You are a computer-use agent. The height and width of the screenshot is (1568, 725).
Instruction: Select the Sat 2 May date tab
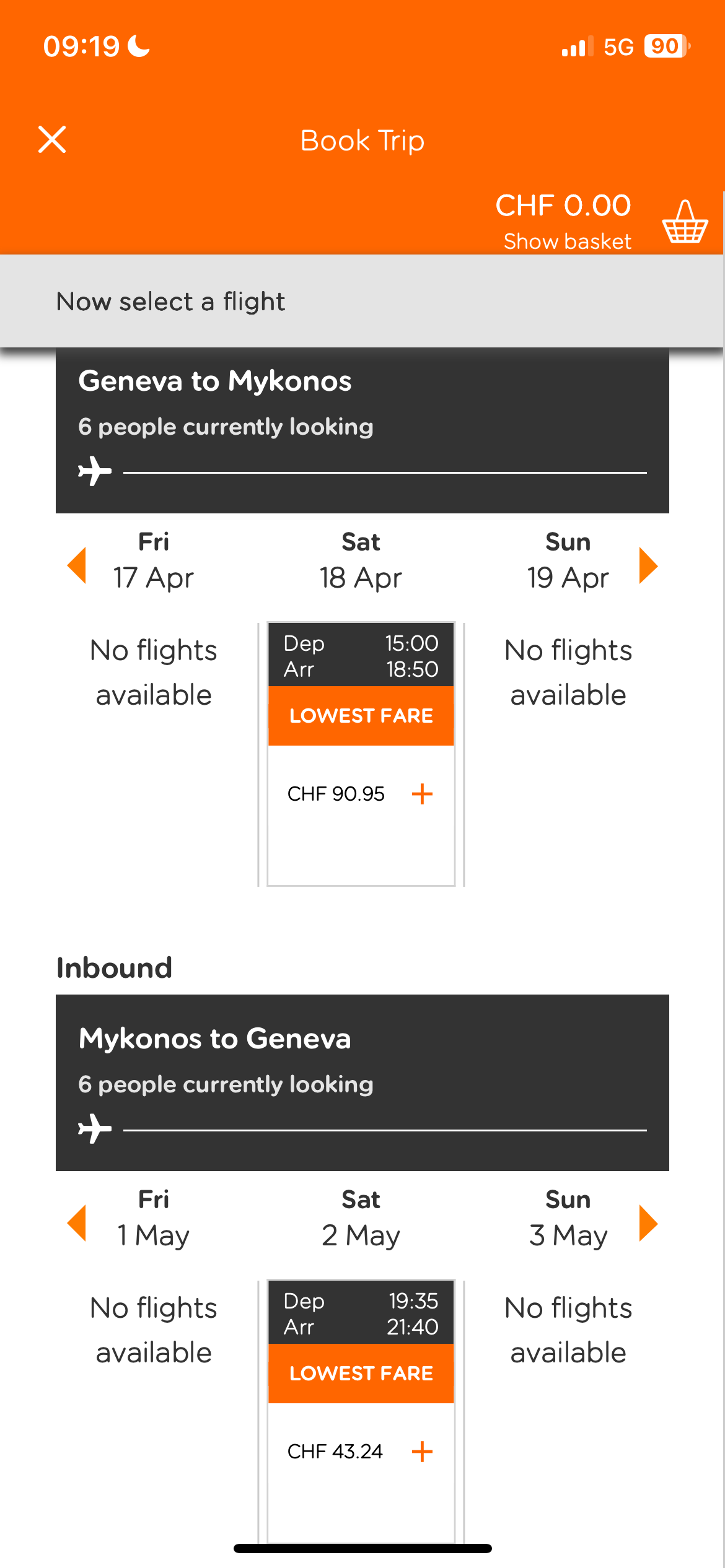[x=361, y=1218]
